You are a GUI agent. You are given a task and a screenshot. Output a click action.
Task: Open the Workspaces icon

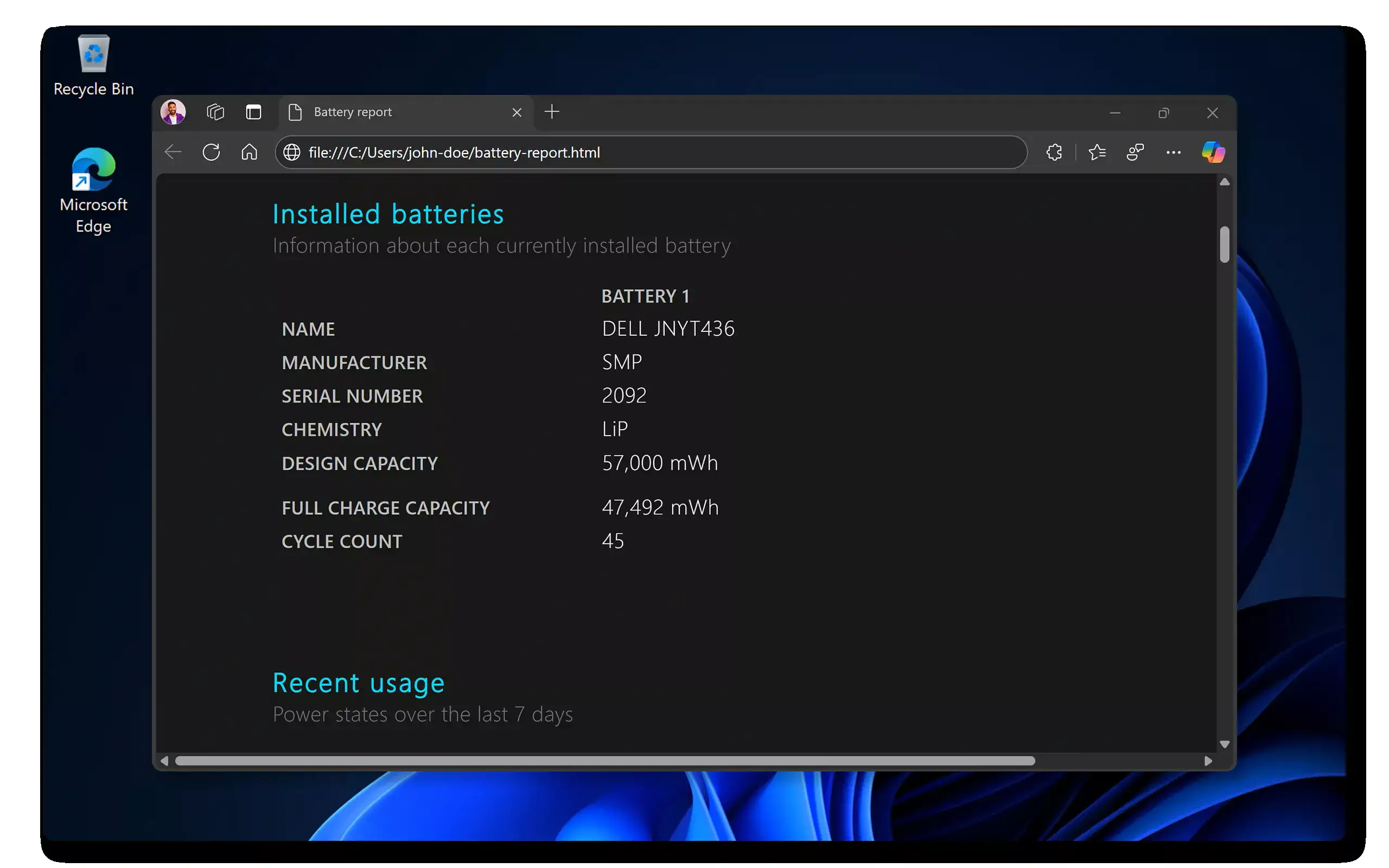(x=215, y=112)
